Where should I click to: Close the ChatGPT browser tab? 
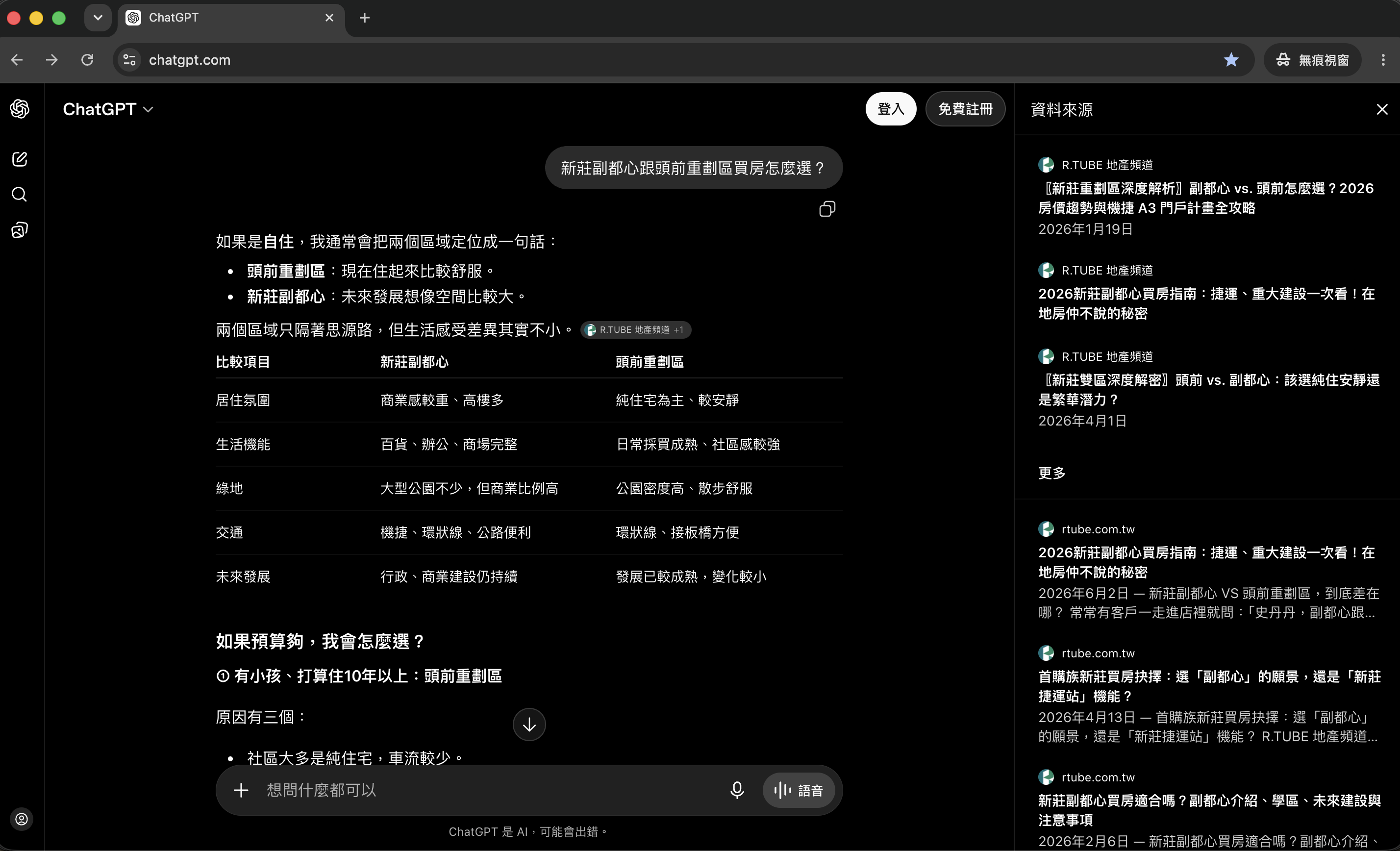click(x=329, y=18)
